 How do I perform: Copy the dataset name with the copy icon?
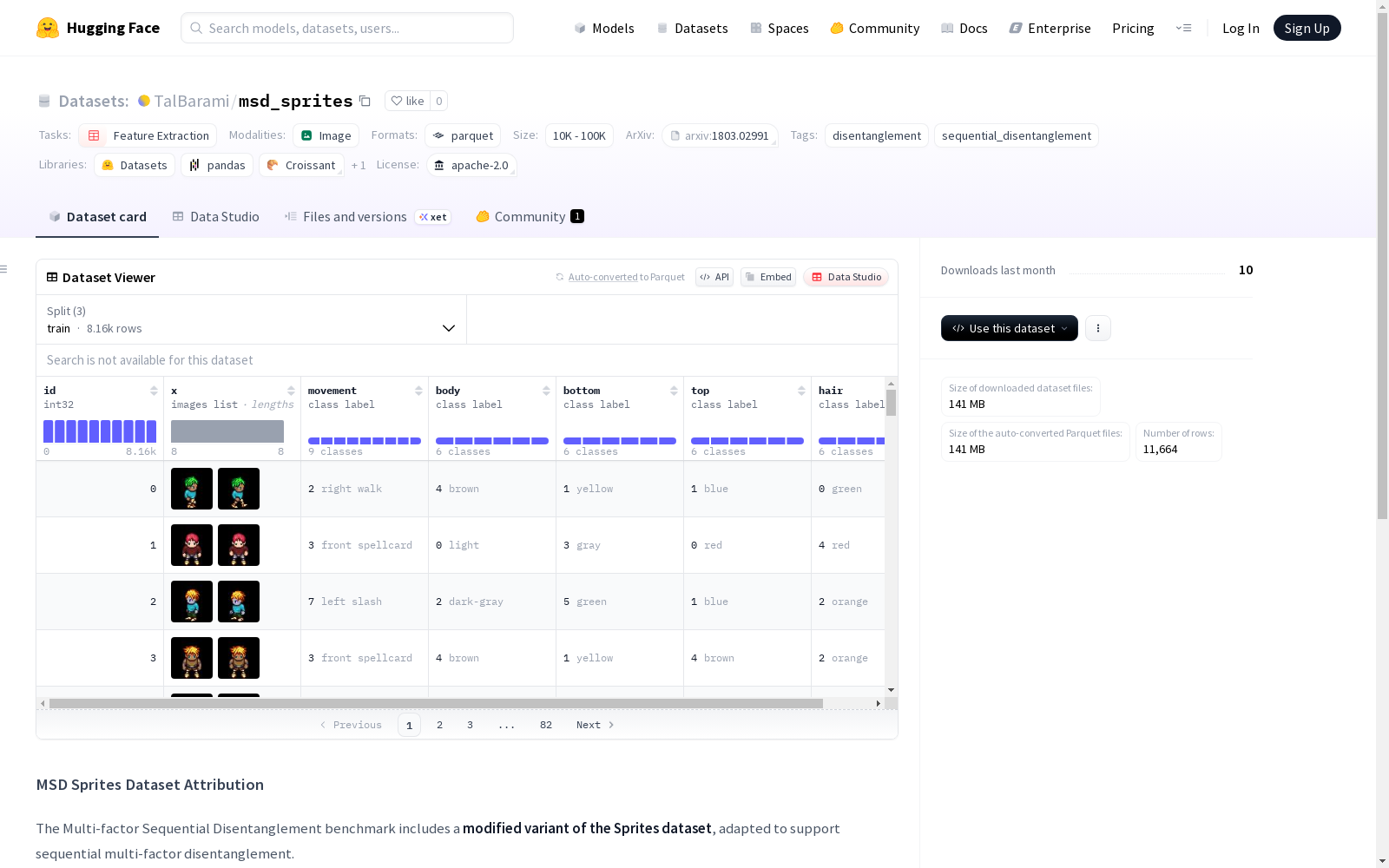[x=365, y=101]
